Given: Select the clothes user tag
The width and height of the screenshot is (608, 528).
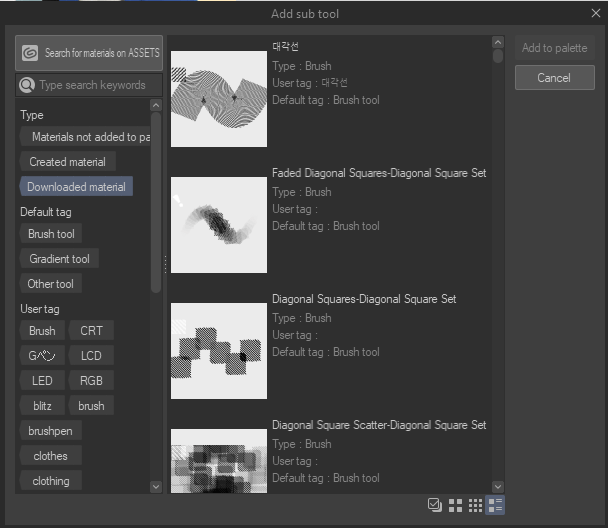Looking at the screenshot, I should [50, 456].
